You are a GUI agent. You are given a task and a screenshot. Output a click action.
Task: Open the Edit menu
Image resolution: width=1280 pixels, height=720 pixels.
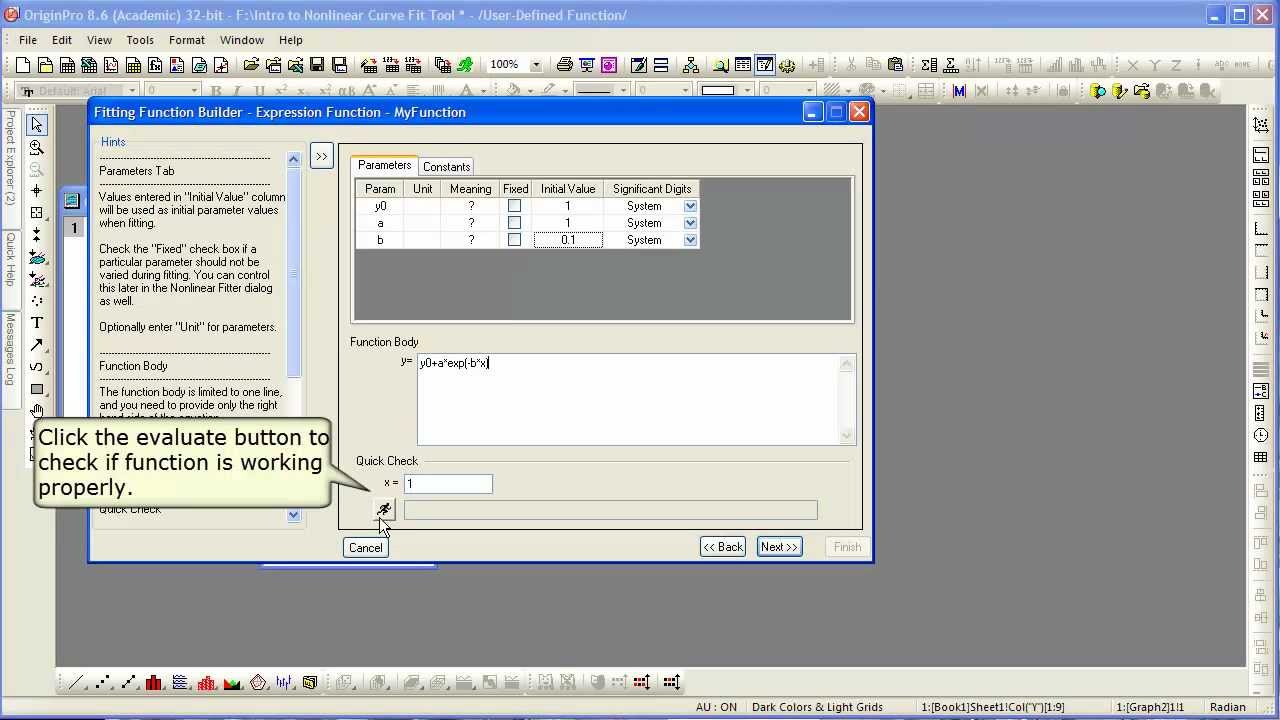tap(62, 40)
